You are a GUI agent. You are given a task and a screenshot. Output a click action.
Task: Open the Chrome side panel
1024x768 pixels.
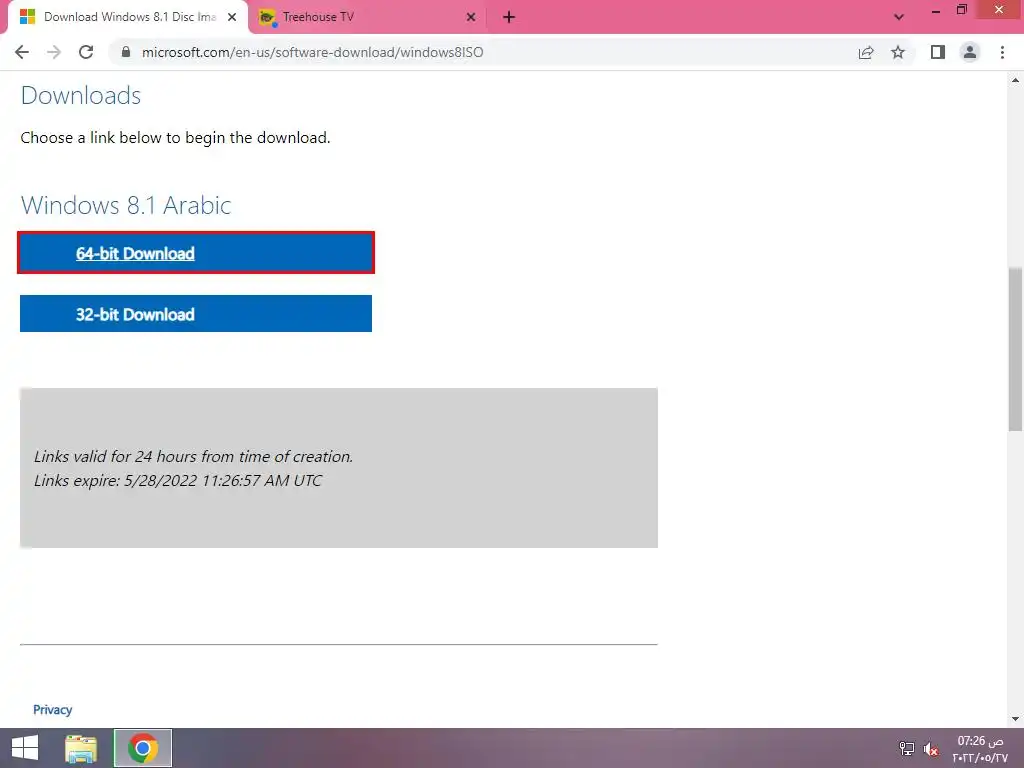click(938, 52)
